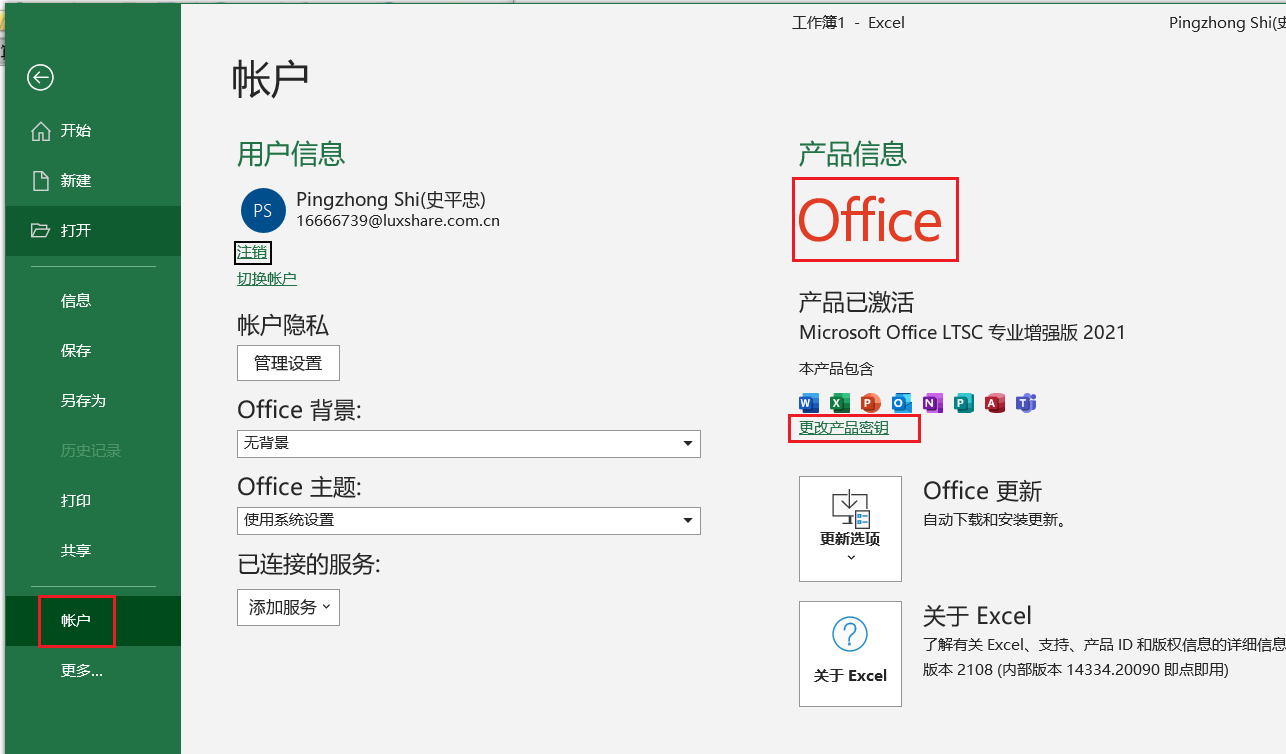Image resolution: width=1286 pixels, height=754 pixels.
Task: Select the 打开 sidebar label
Action: [x=76, y=231]
